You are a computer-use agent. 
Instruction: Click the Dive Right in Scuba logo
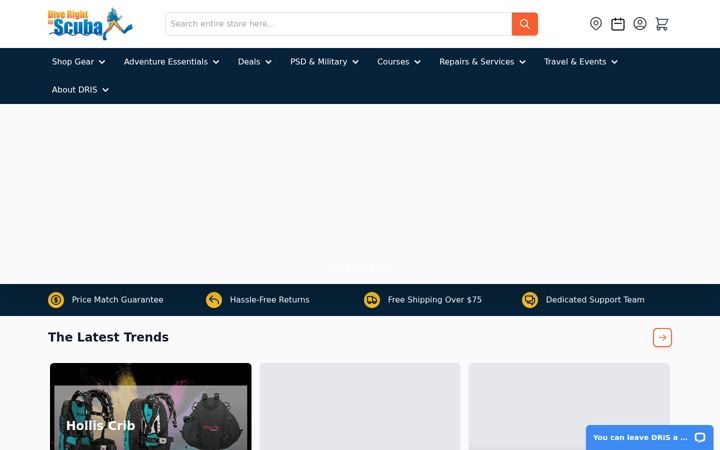point(90,24)
